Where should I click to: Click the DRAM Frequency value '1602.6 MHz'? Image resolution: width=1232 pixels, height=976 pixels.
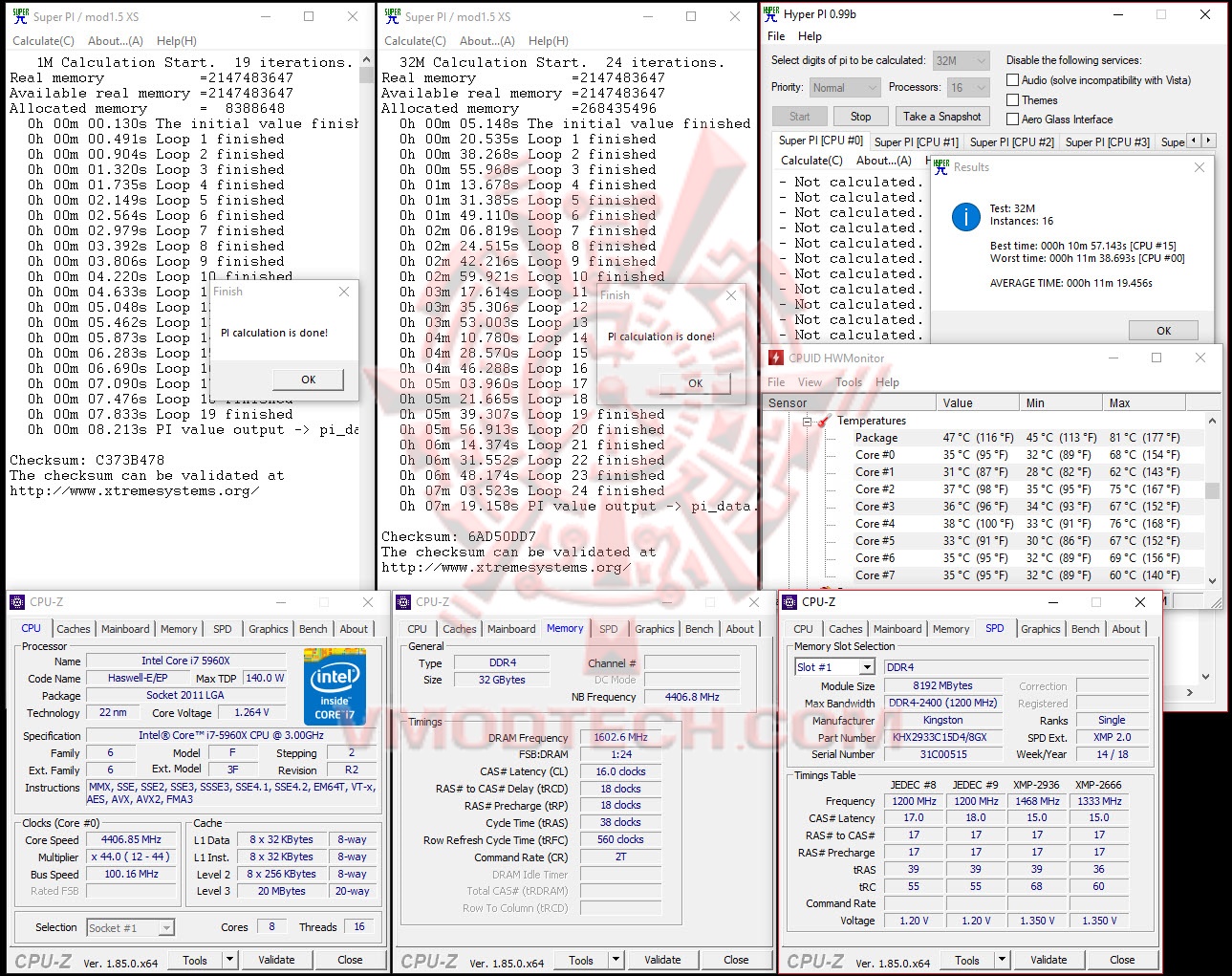tap(620, 738)
